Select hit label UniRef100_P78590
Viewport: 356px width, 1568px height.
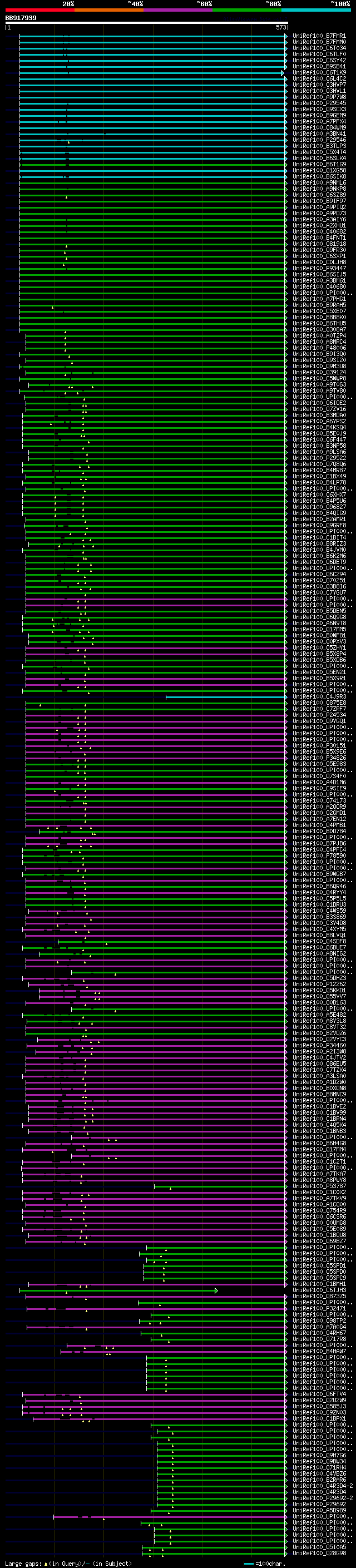pyautogui.click(x=319, y=856)
